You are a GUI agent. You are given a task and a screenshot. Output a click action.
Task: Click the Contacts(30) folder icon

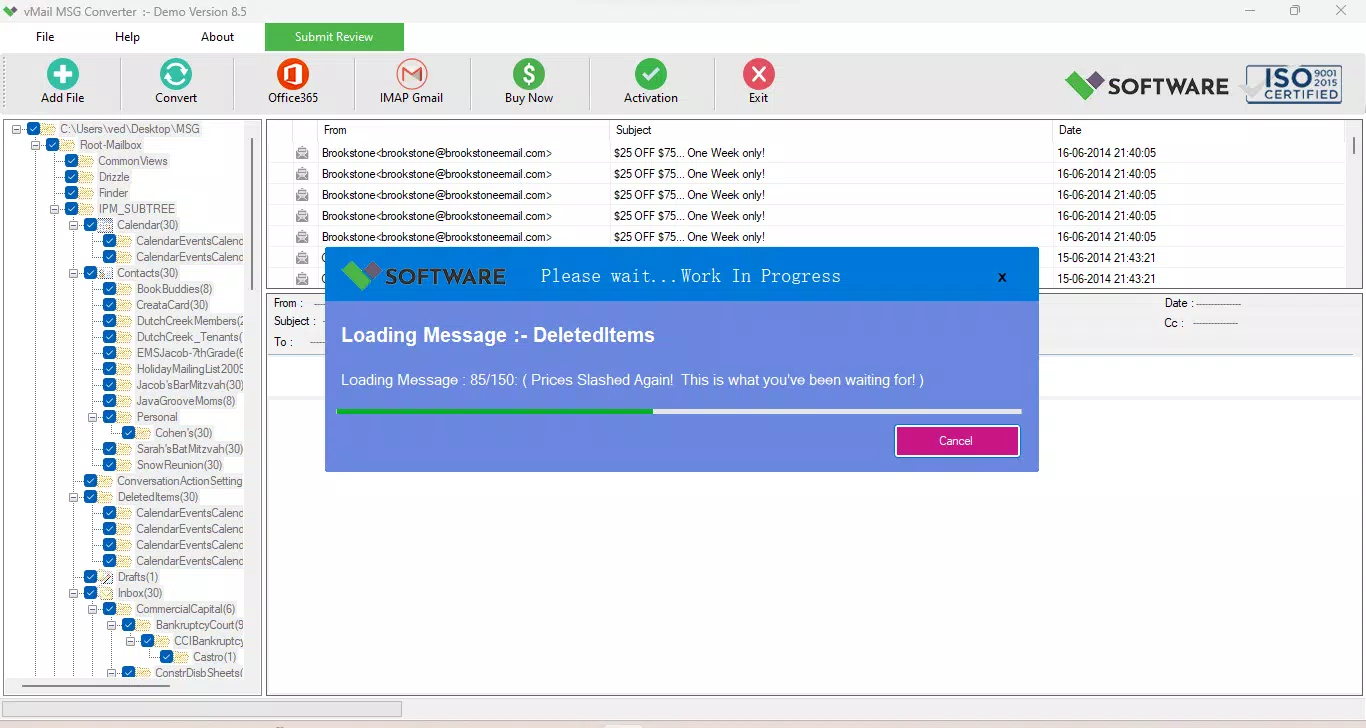point(106,273)
